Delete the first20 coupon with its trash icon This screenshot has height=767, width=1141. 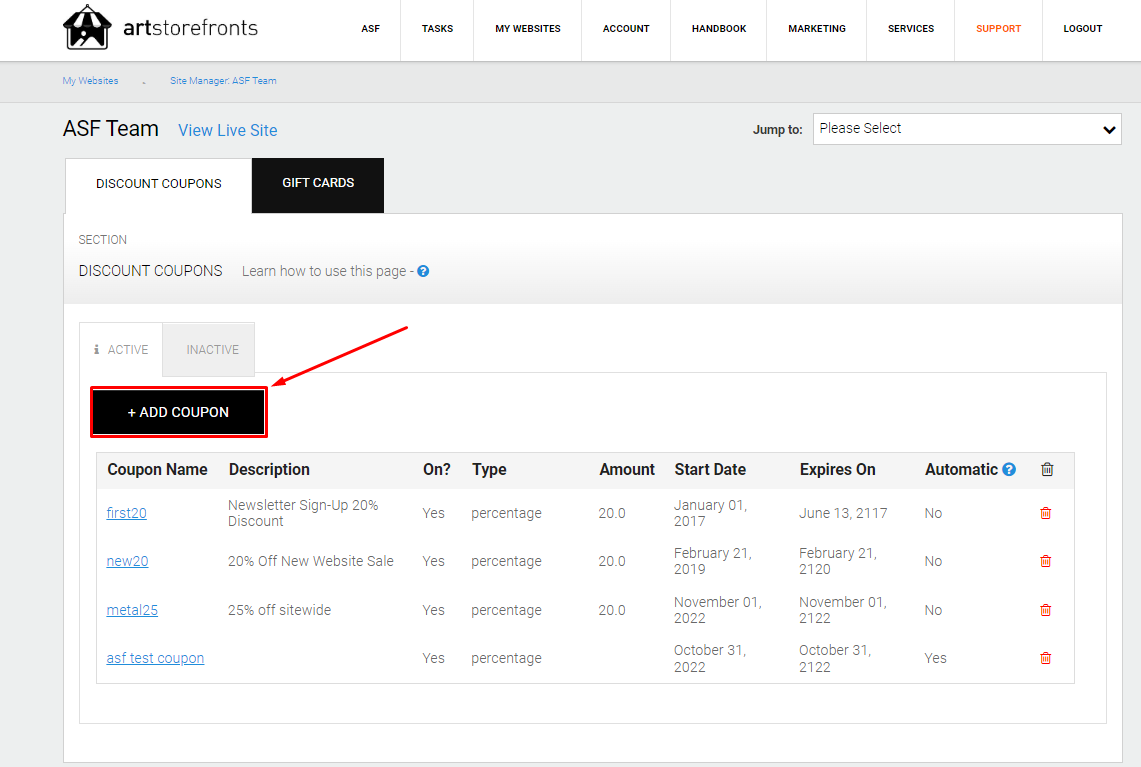pos(1046,513)
